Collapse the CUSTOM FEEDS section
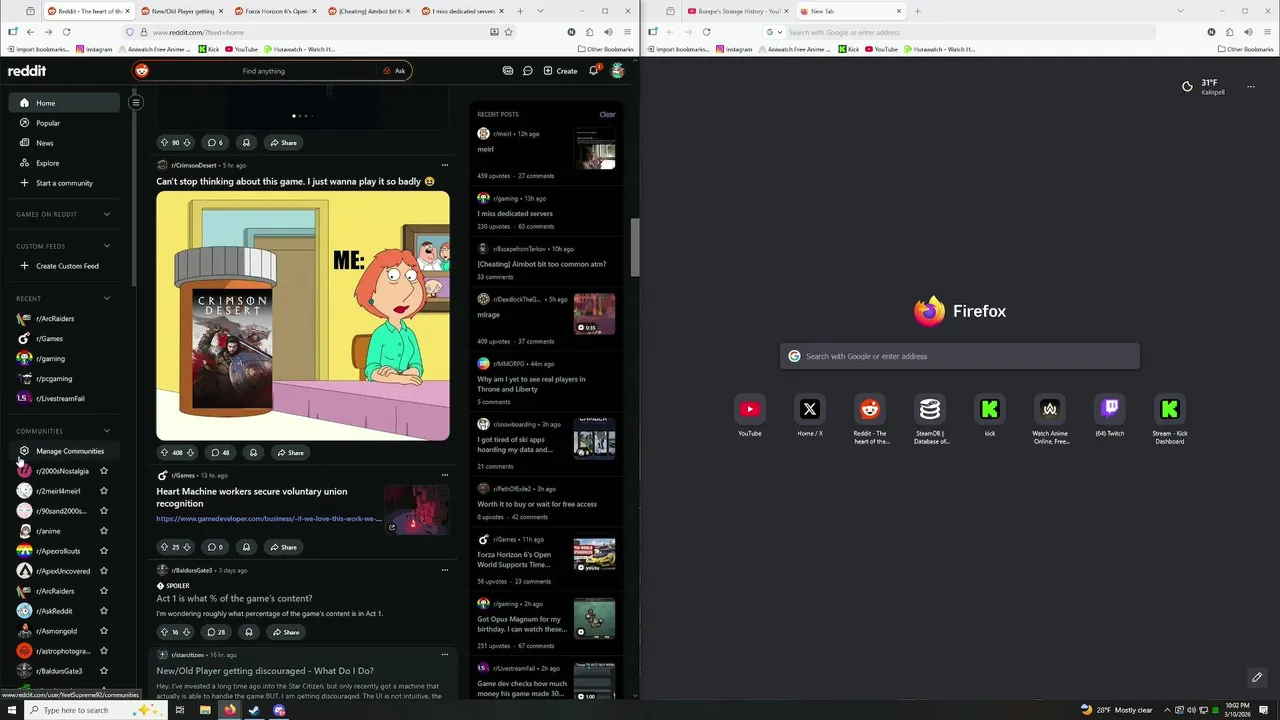 coord(107,246)
